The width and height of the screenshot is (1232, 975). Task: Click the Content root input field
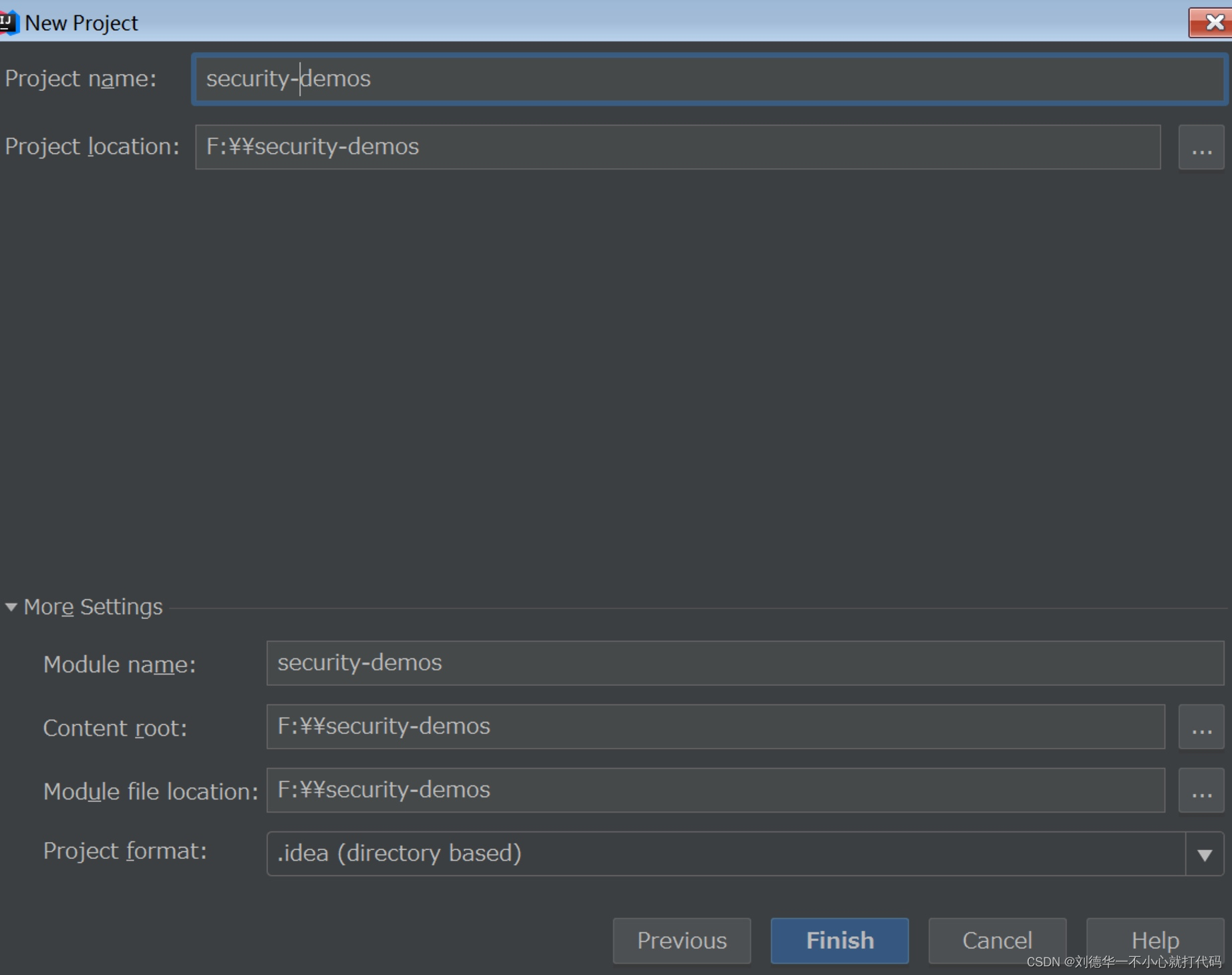pos(716,727)
